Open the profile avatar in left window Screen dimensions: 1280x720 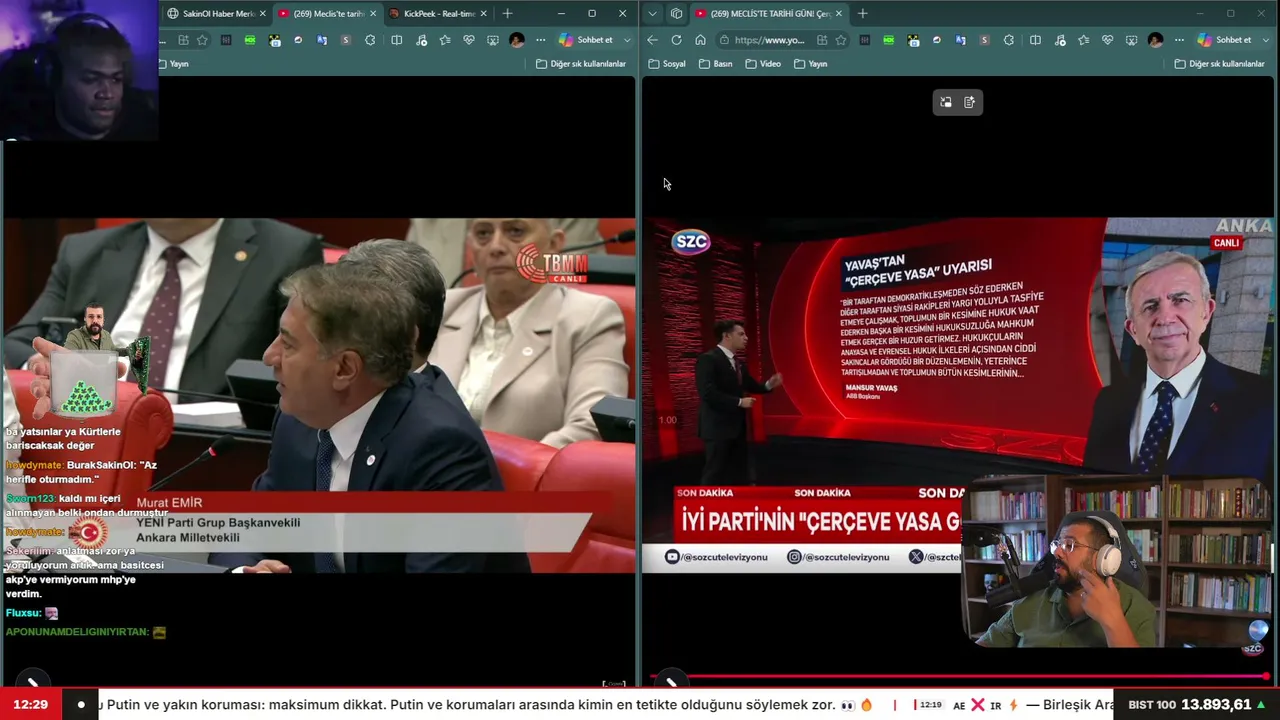(x=517, y=40)
